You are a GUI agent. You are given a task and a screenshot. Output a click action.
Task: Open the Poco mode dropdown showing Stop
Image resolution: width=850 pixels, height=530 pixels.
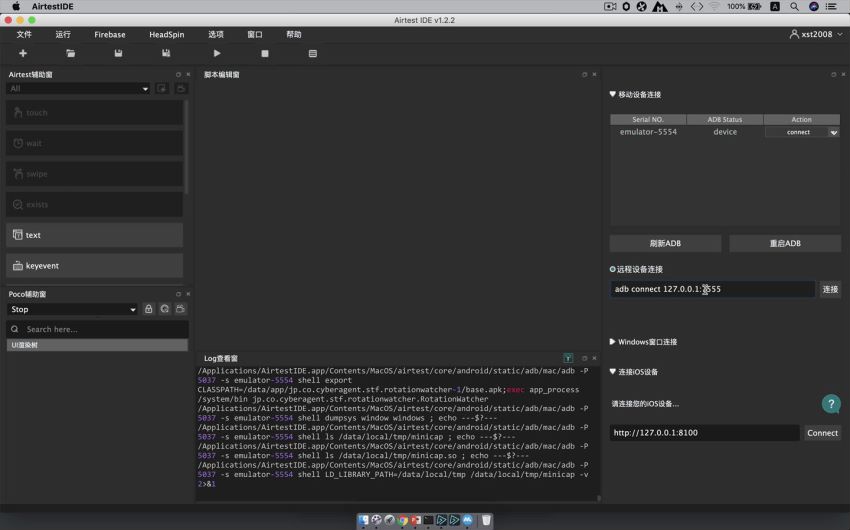[x=73, y=309]
